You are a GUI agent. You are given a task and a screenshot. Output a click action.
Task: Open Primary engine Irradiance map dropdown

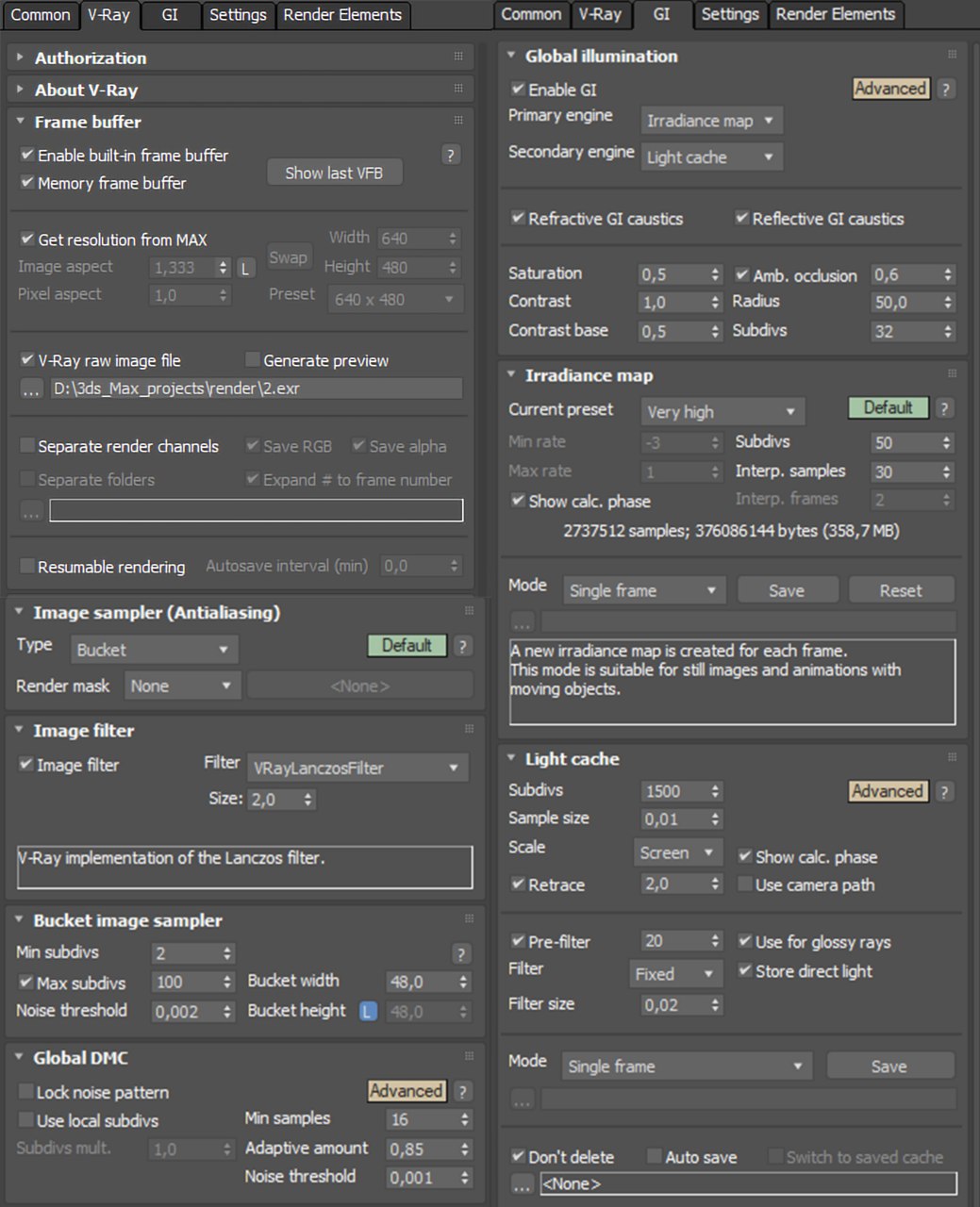pyautogui.click(x=711, y=121)
